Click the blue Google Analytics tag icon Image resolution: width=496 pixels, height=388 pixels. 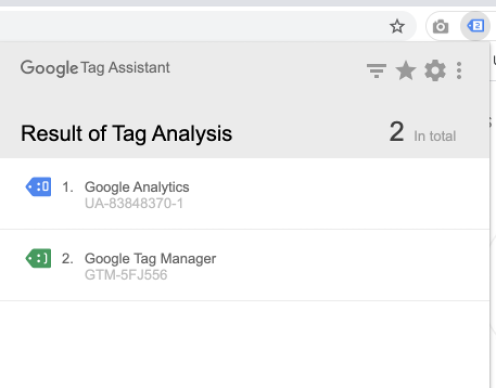[x=38, y=187]
